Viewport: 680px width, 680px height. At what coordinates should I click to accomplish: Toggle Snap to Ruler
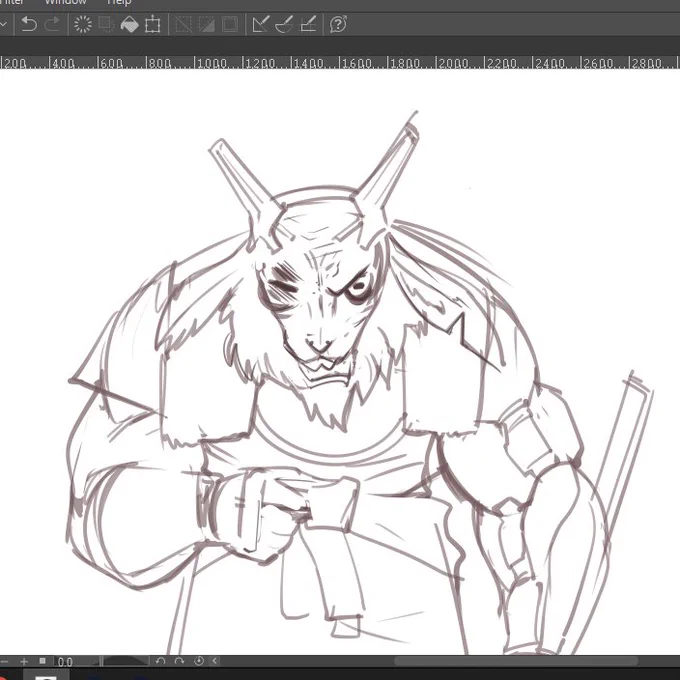[x=261, y=24]
